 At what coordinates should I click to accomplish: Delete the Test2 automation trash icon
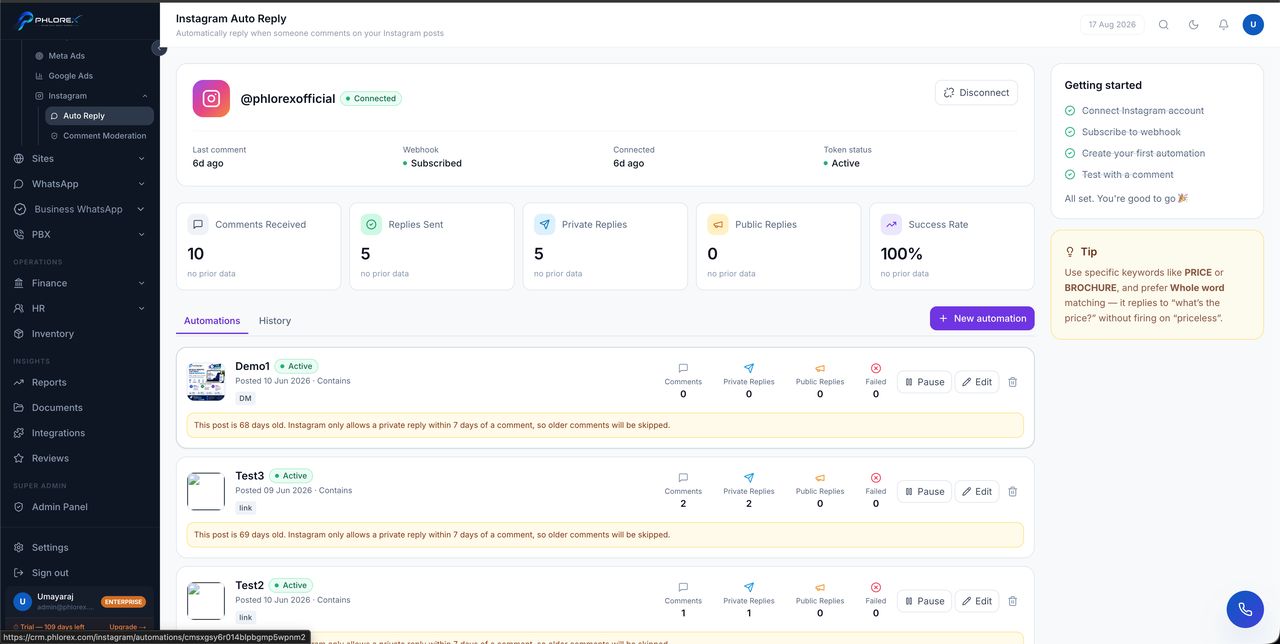[1012, 601]
